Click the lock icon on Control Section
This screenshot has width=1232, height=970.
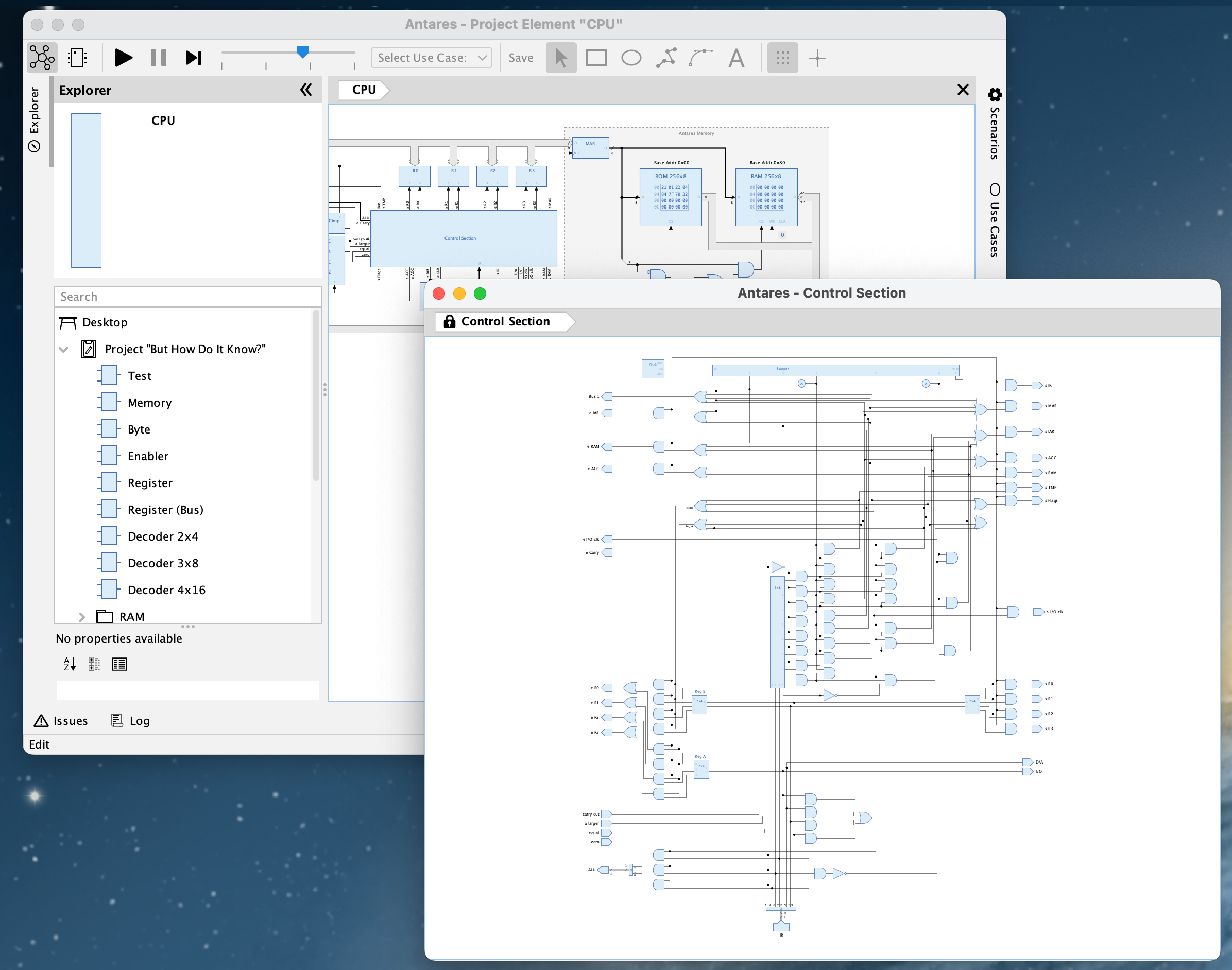[449, 321]
